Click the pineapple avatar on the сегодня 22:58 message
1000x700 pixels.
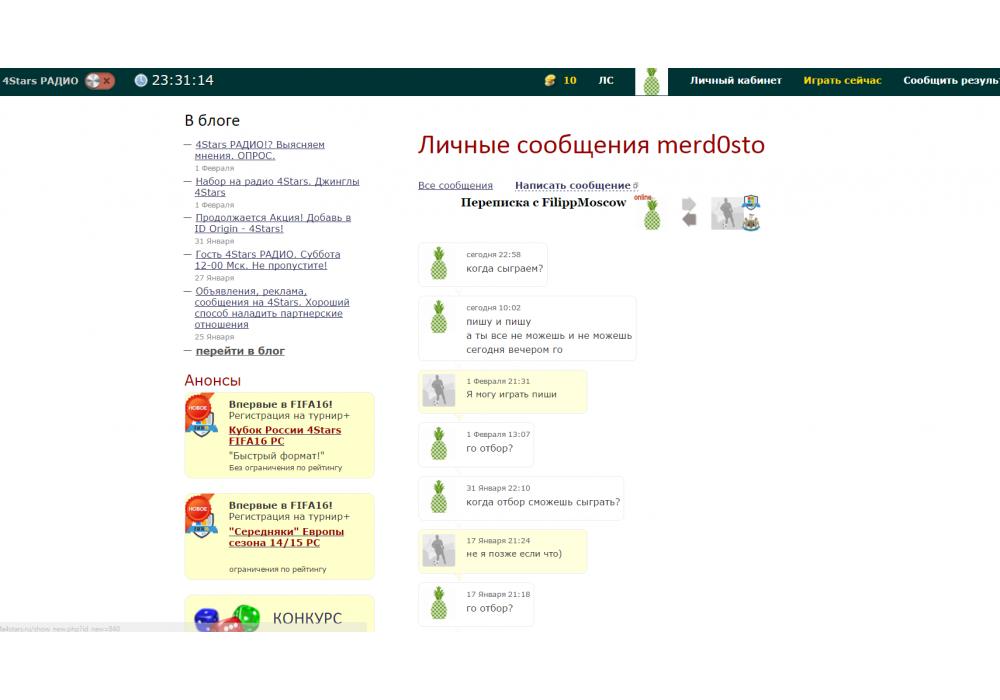[x=439, y=263]
